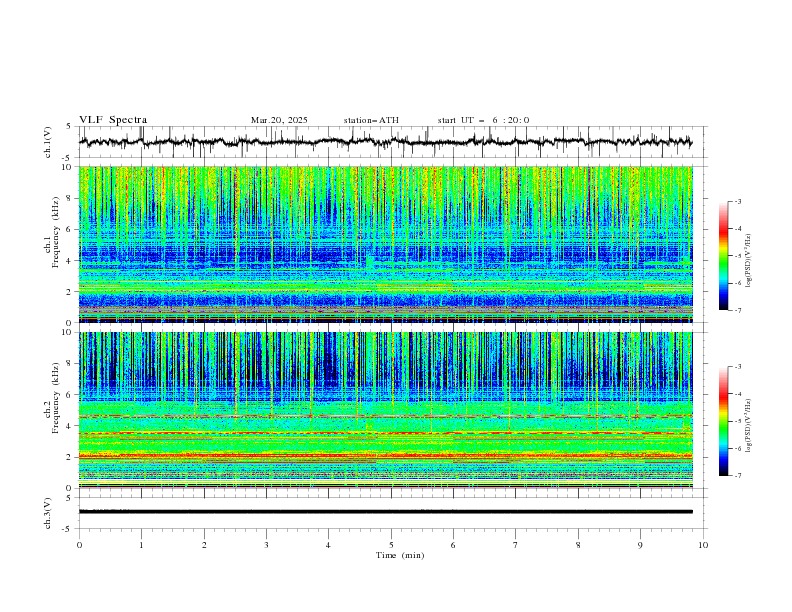Screen dimensions: 792x612
Task: Click the 8 kHz tick of ch.1 frequency axis
Action: 71,198
